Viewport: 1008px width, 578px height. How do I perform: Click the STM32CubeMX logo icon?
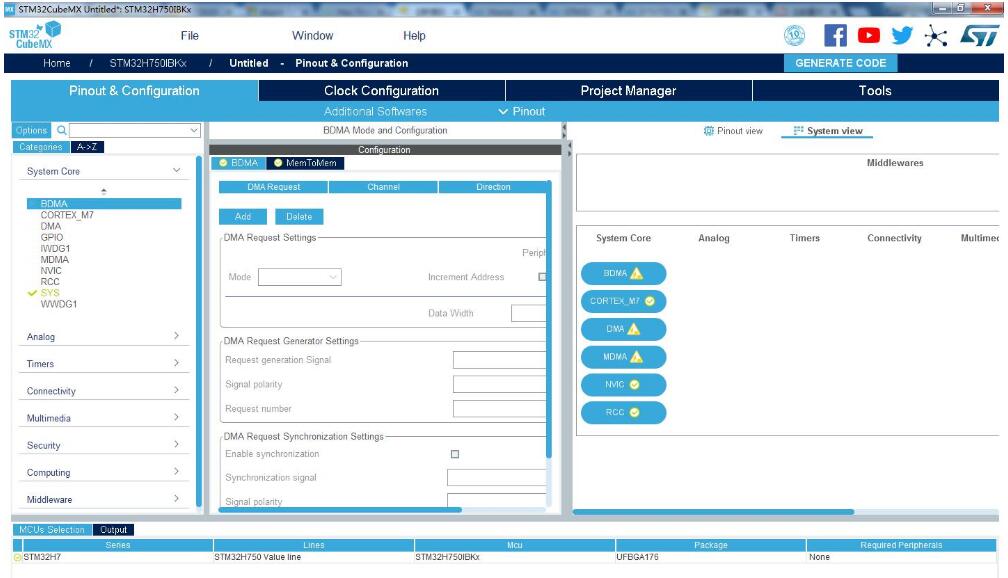pos(35,35)
